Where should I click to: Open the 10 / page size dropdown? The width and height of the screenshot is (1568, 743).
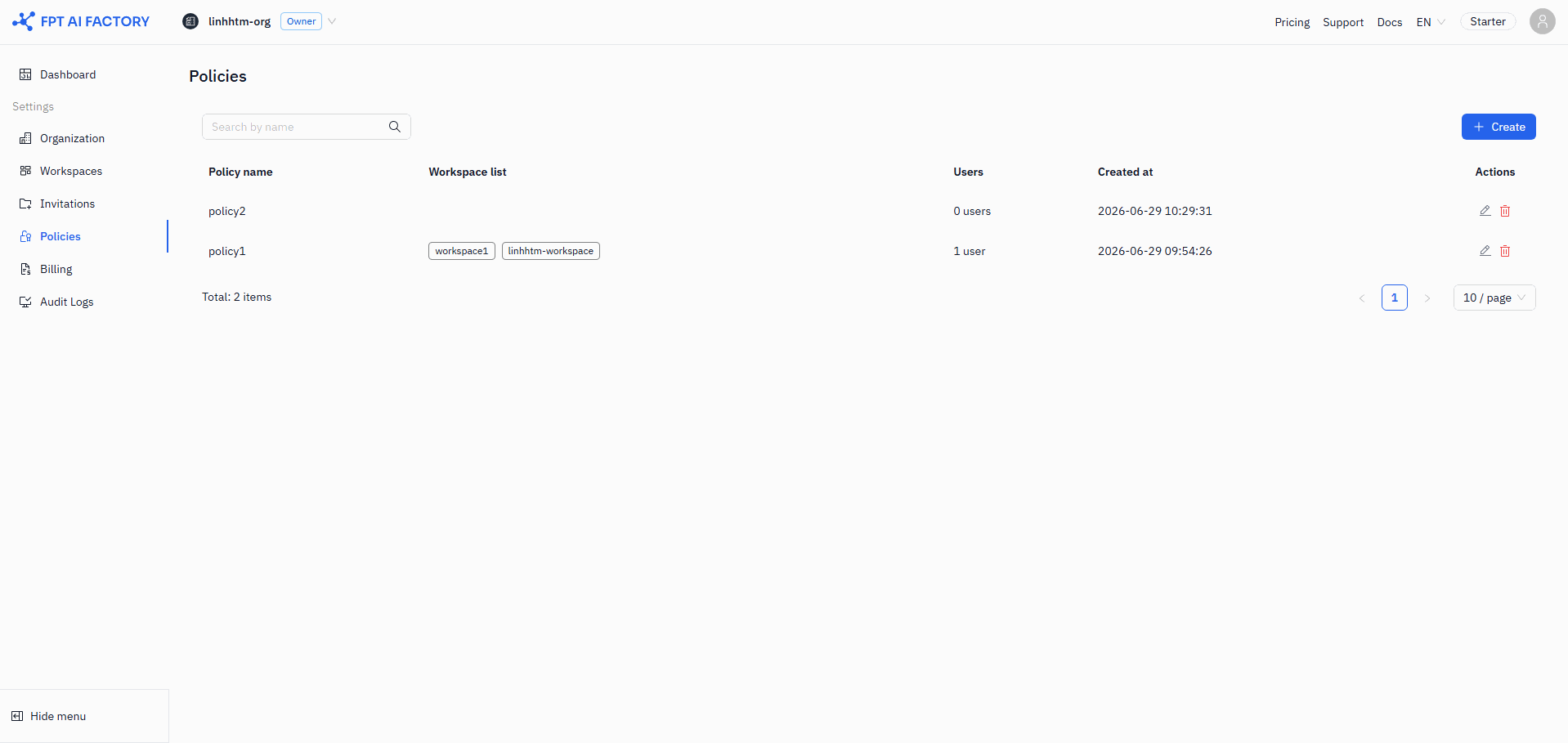1494,298
